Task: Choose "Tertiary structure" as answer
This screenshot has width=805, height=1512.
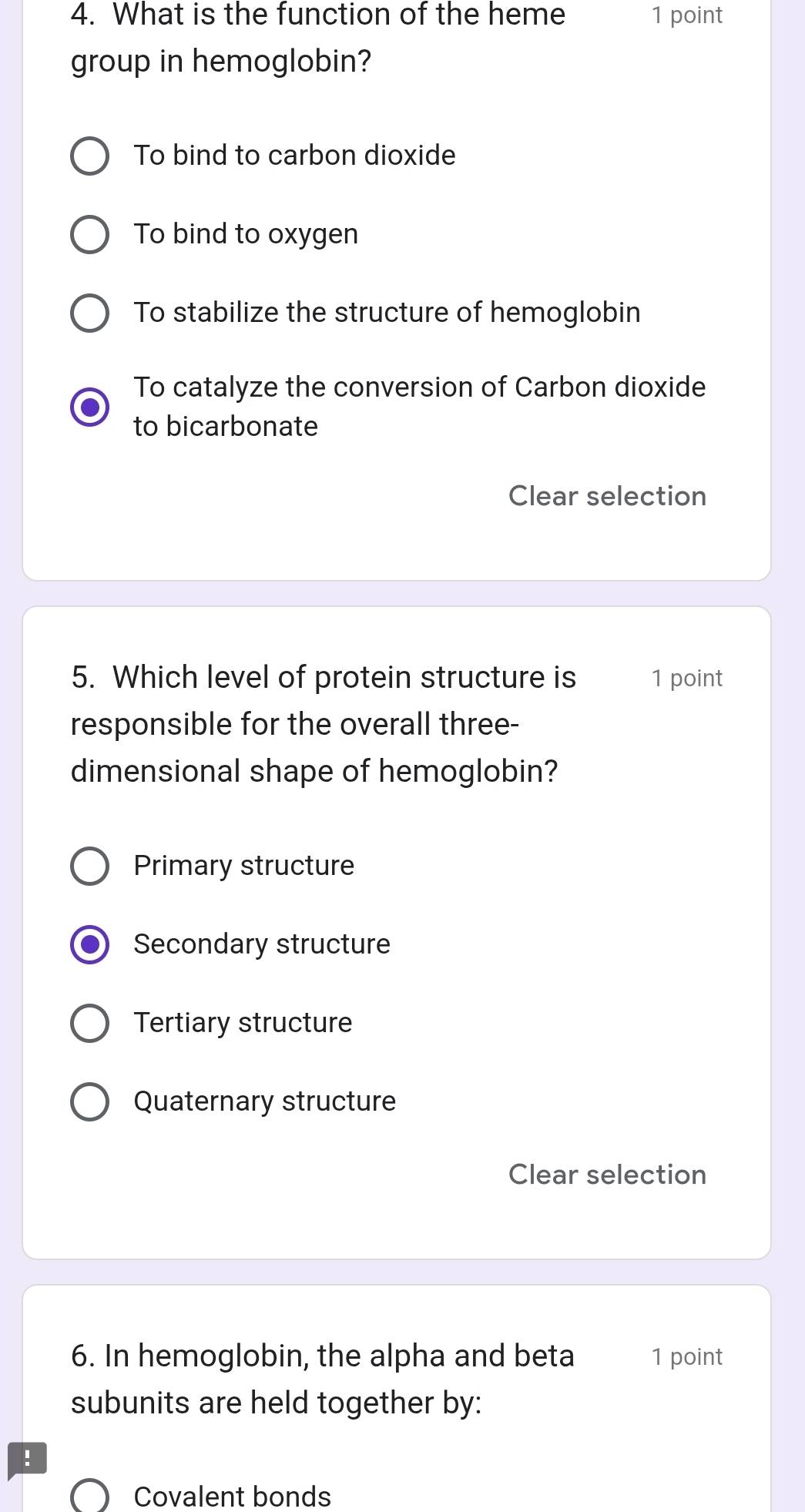Action: pyautogui.click(x=89, y=1024)
